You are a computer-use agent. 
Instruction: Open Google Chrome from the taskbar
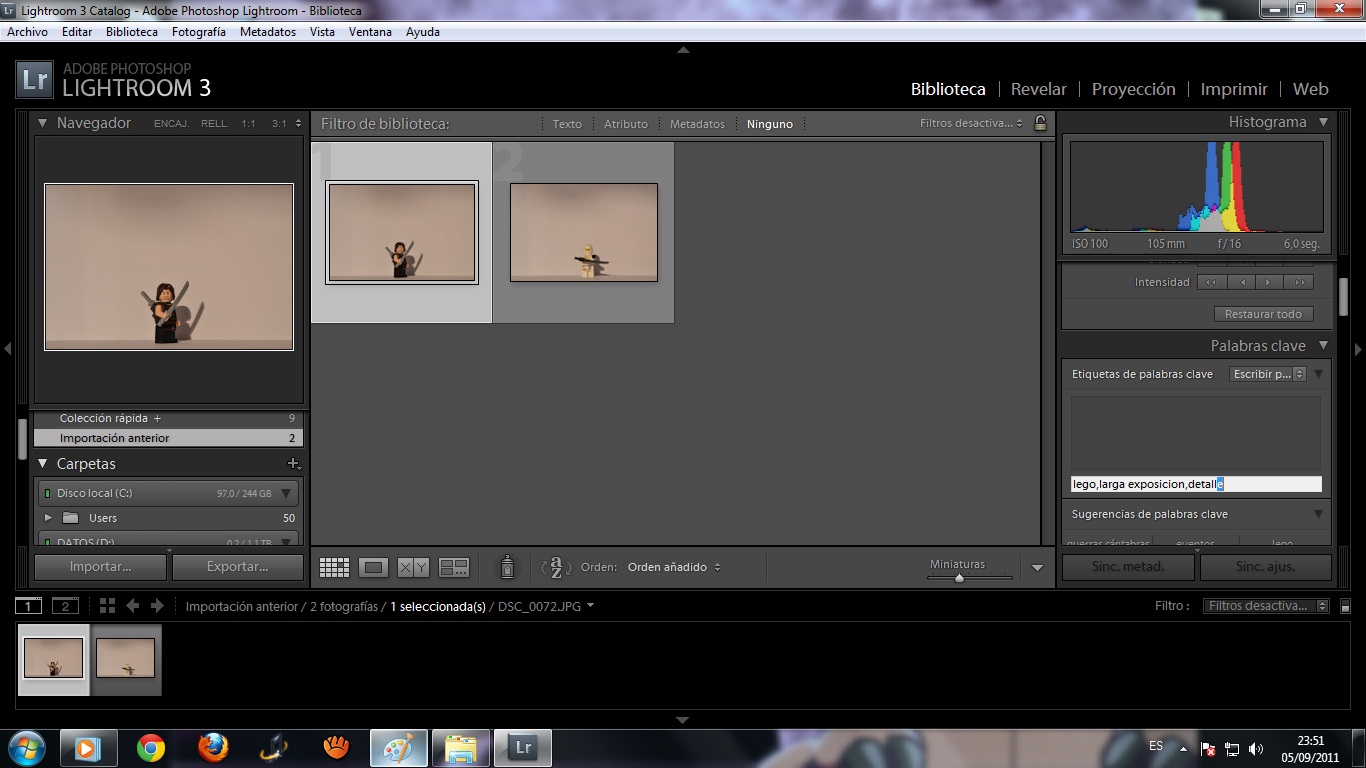151,748
